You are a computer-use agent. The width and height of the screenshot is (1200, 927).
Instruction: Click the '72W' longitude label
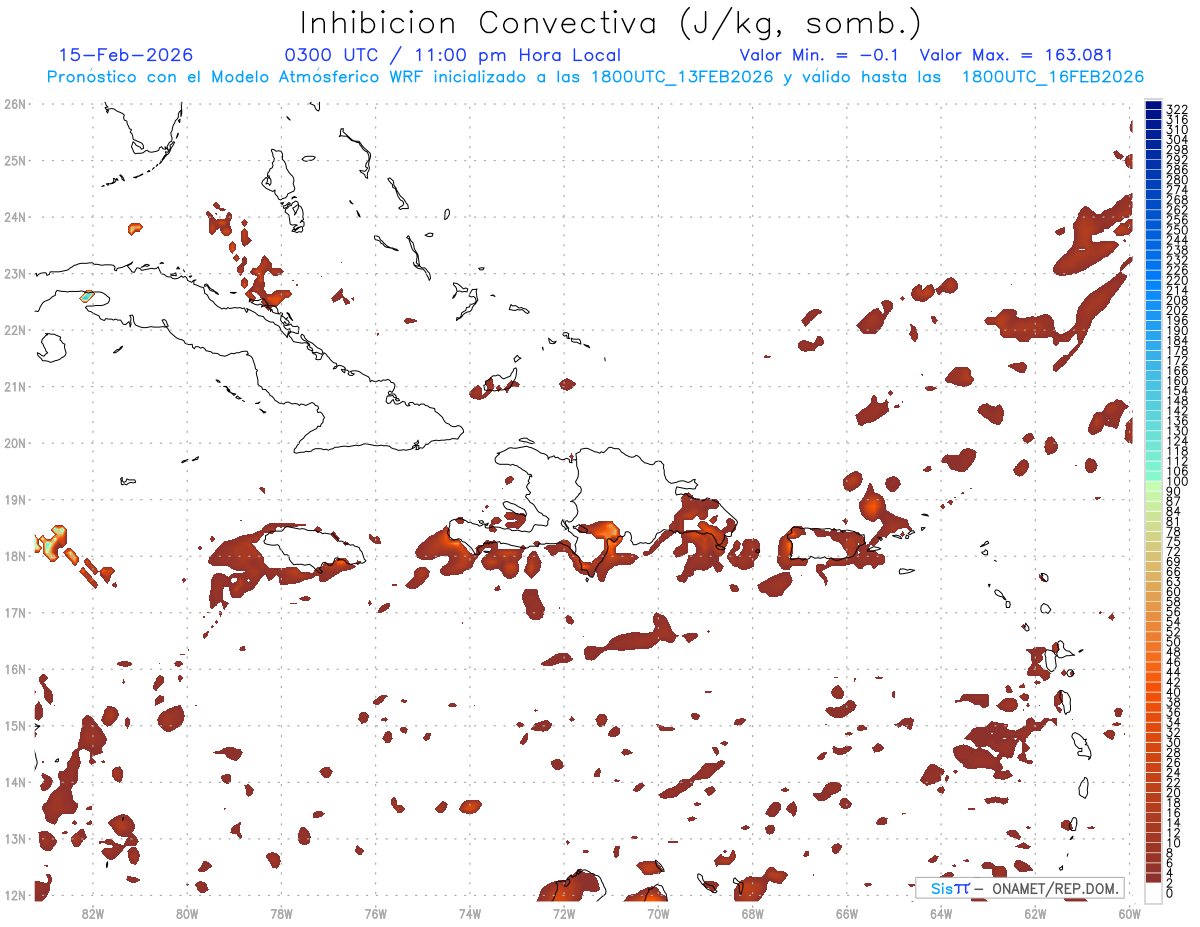pyautogui.click(x=564, y=913)
